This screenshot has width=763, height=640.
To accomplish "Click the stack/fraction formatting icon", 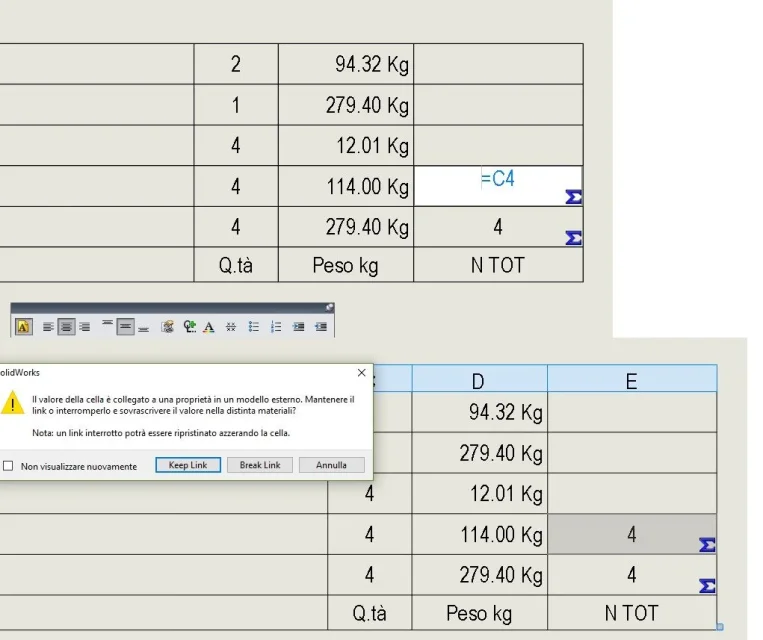I will coord(231,327).
